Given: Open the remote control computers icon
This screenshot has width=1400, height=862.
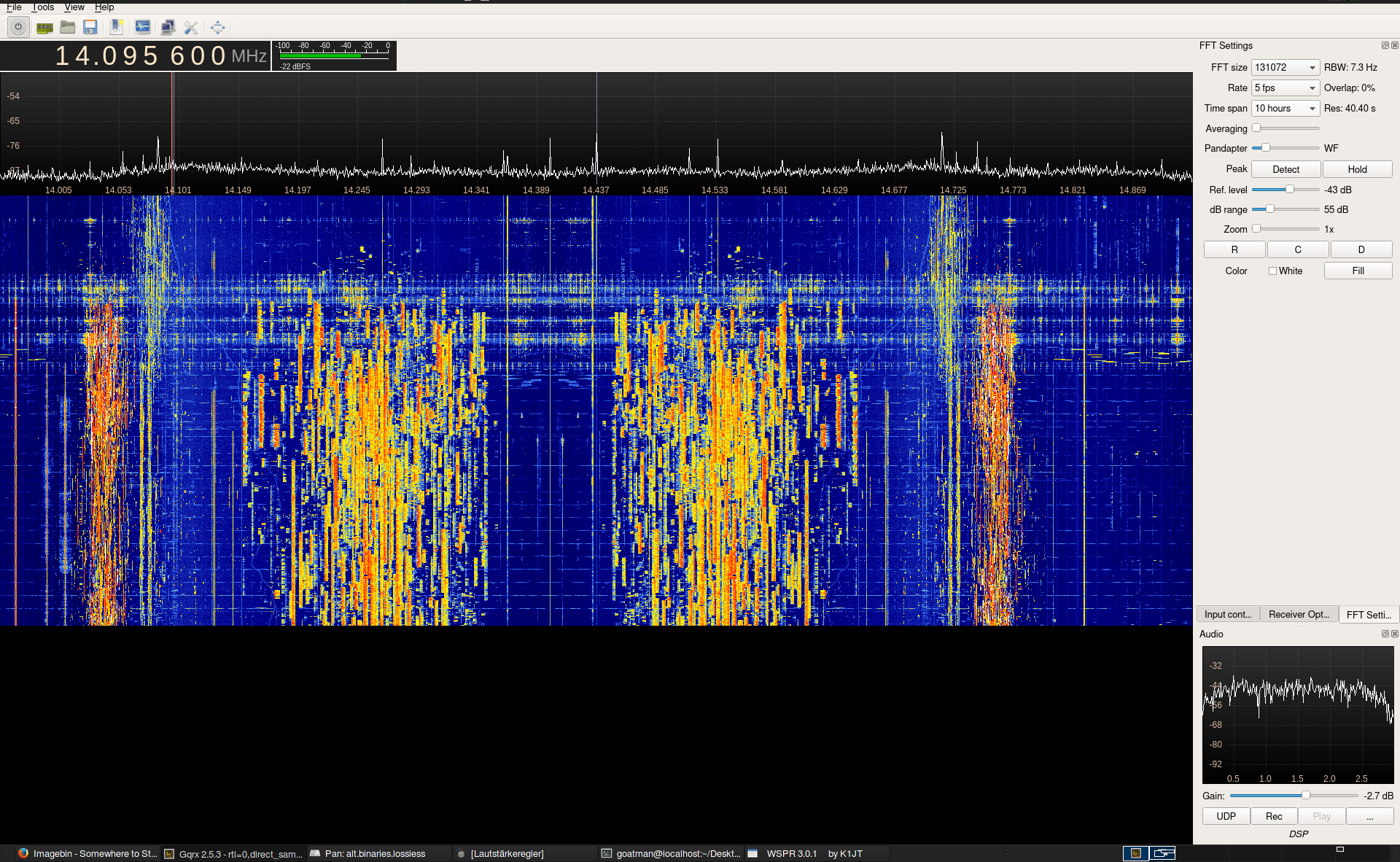Looking at the screenshot, I should click(x=168, y=28).
